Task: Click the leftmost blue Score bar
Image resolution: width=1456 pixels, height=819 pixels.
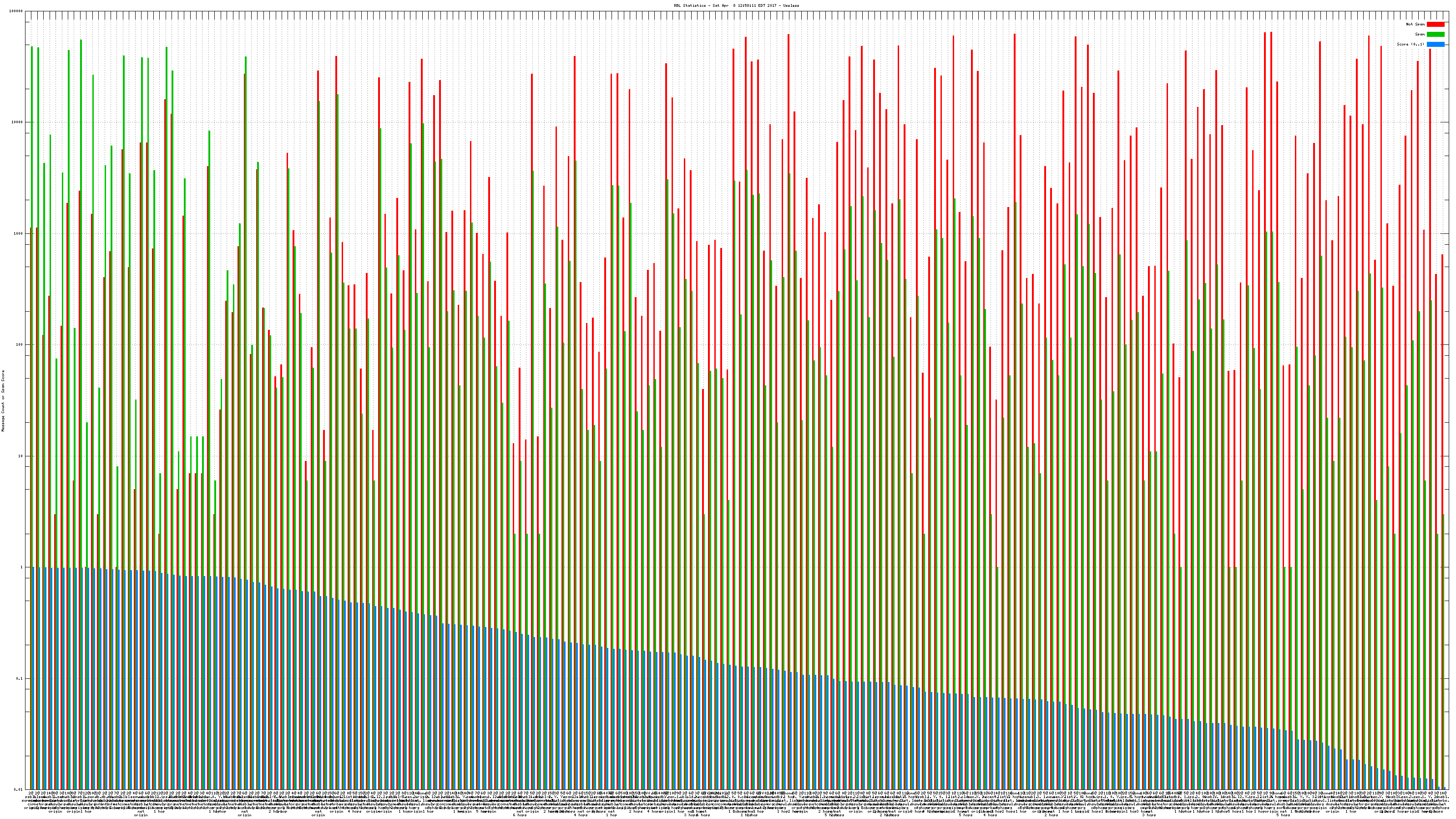Action: coord(33,678)
